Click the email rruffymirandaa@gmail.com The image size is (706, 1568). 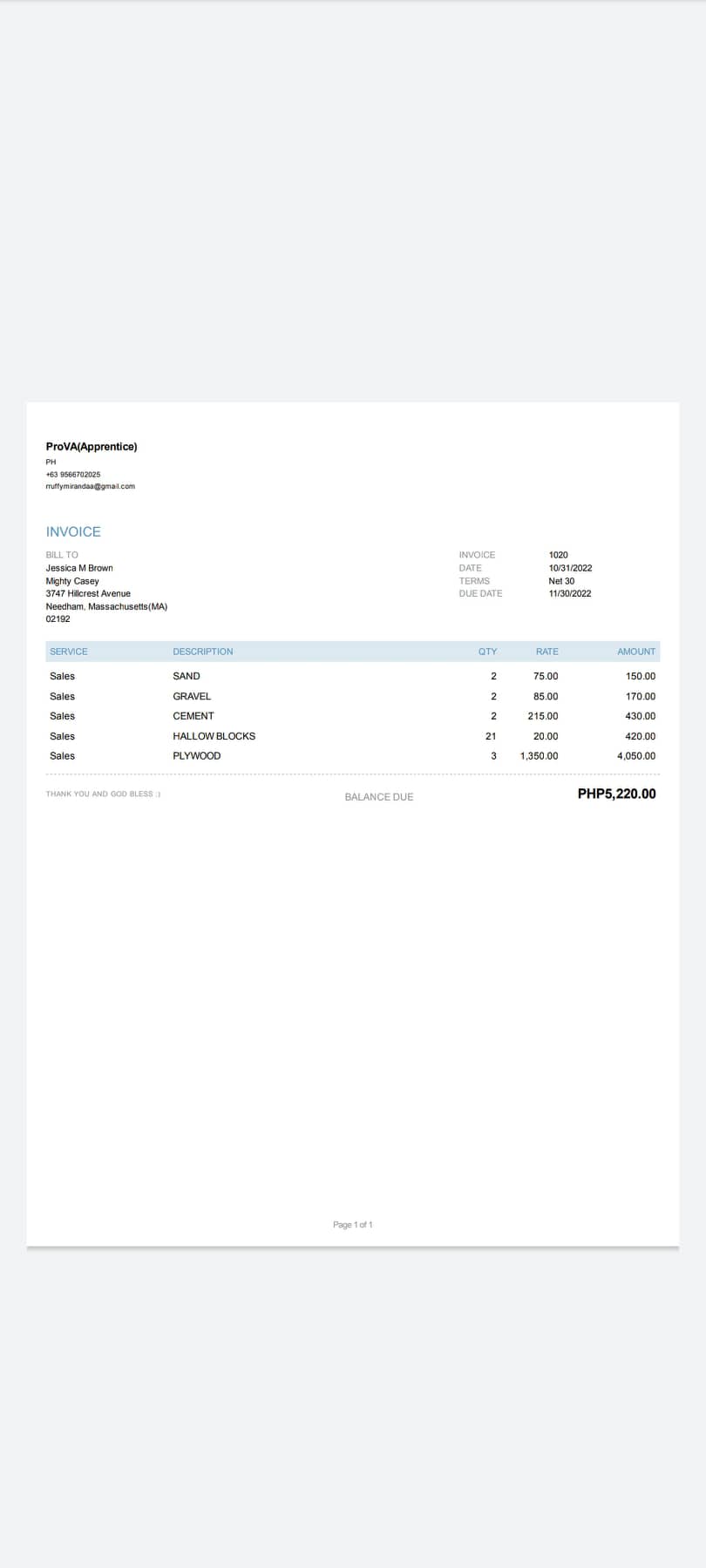click(91, 487)
